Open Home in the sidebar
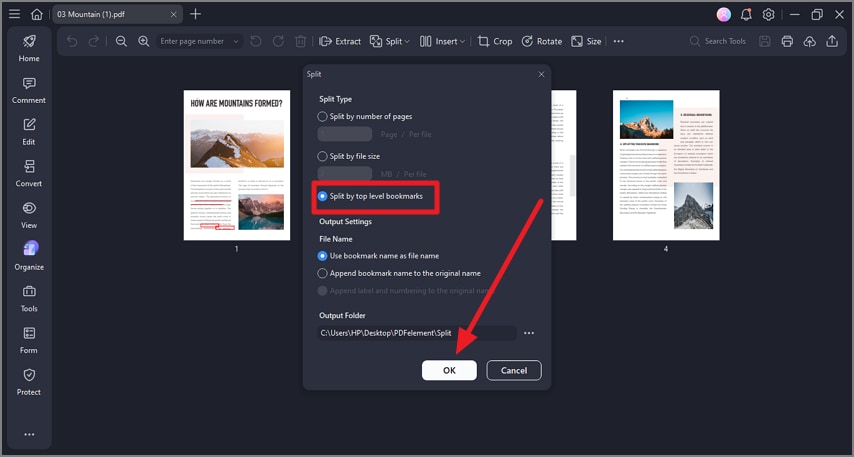Image resolution: width=854 pixels, height=457 pixels. coord(29,48)
